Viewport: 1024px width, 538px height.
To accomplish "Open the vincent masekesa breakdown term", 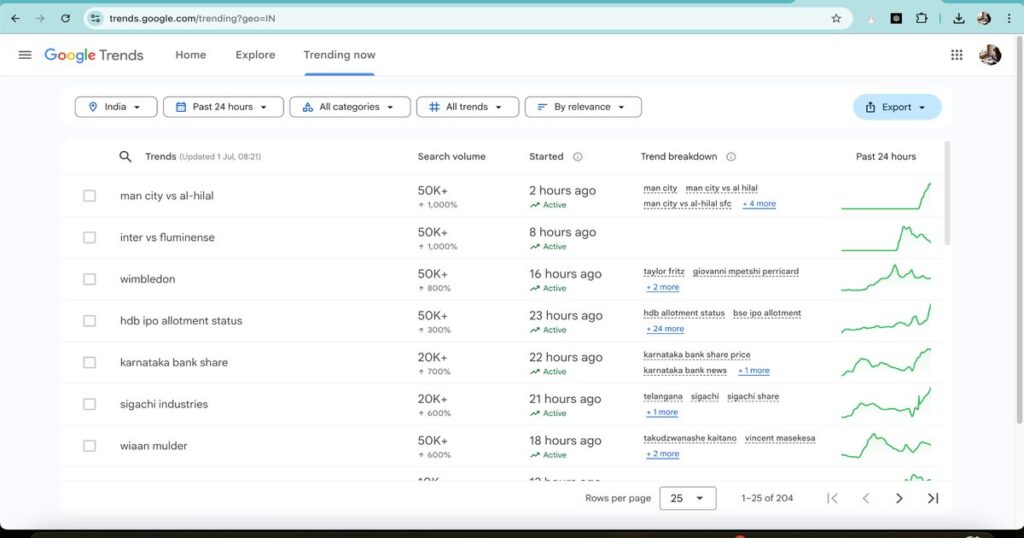I will click(780, 438).
